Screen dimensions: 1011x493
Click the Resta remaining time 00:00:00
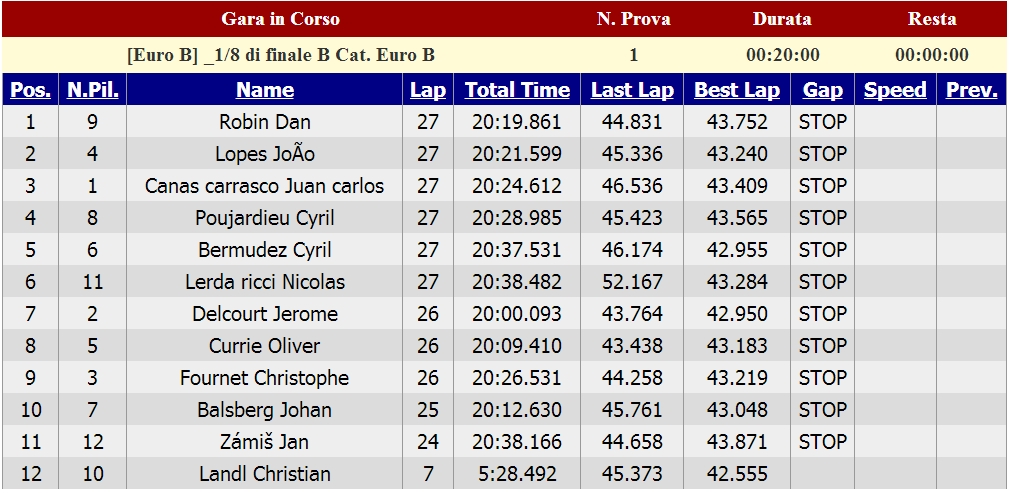pos(932,55)
